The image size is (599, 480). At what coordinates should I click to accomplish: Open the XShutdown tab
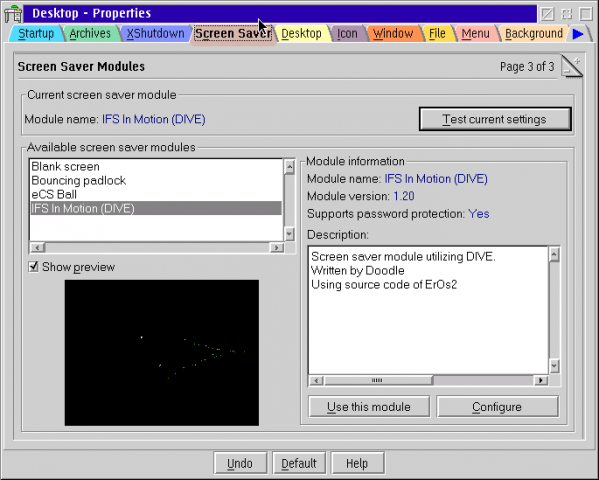click(x=155, y=34)
